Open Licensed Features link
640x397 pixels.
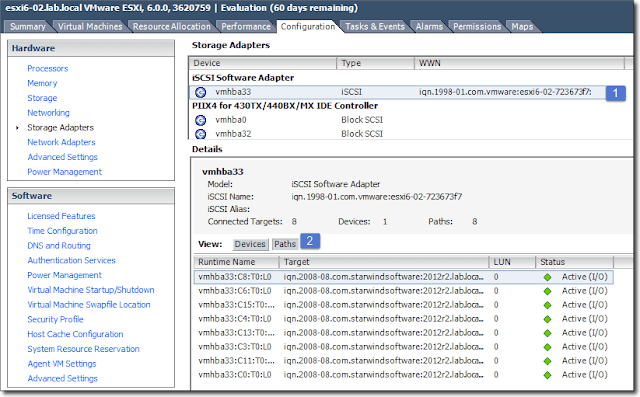[61, 216]
